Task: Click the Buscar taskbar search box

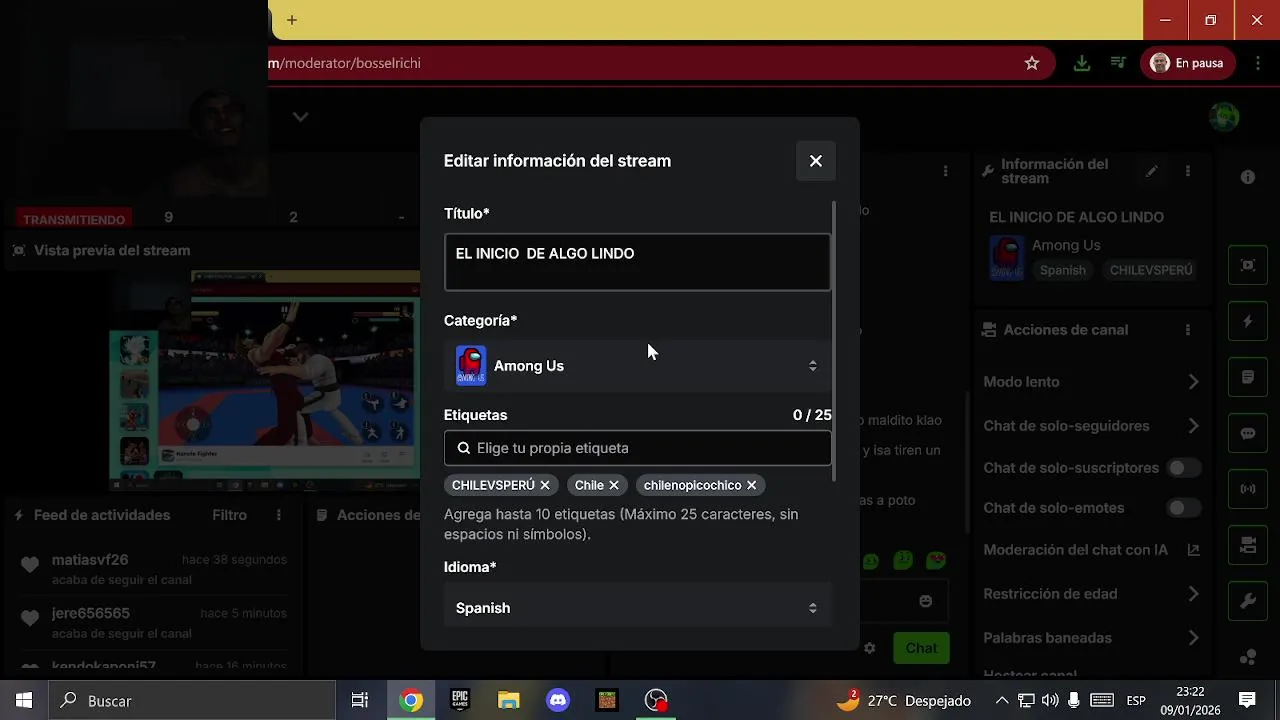Action: click(x=192, y=700)
